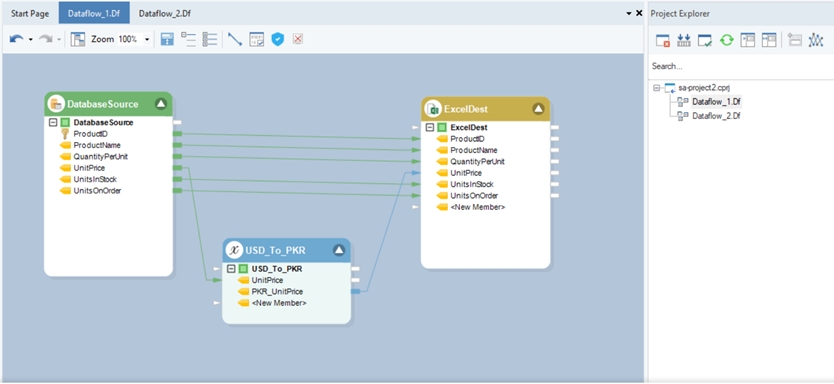Click the green refresh icon in Project Explorer
The height and width of the screenshot is (384, 834).
727,40
